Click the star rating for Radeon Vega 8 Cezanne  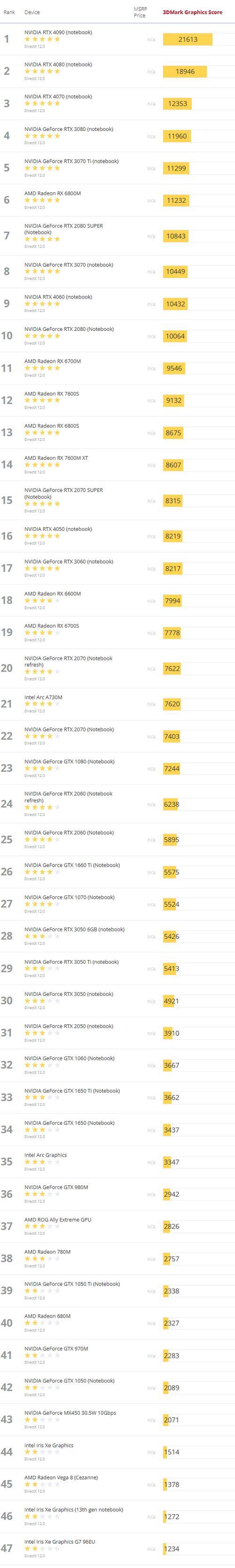click(x=42, y=1485)
